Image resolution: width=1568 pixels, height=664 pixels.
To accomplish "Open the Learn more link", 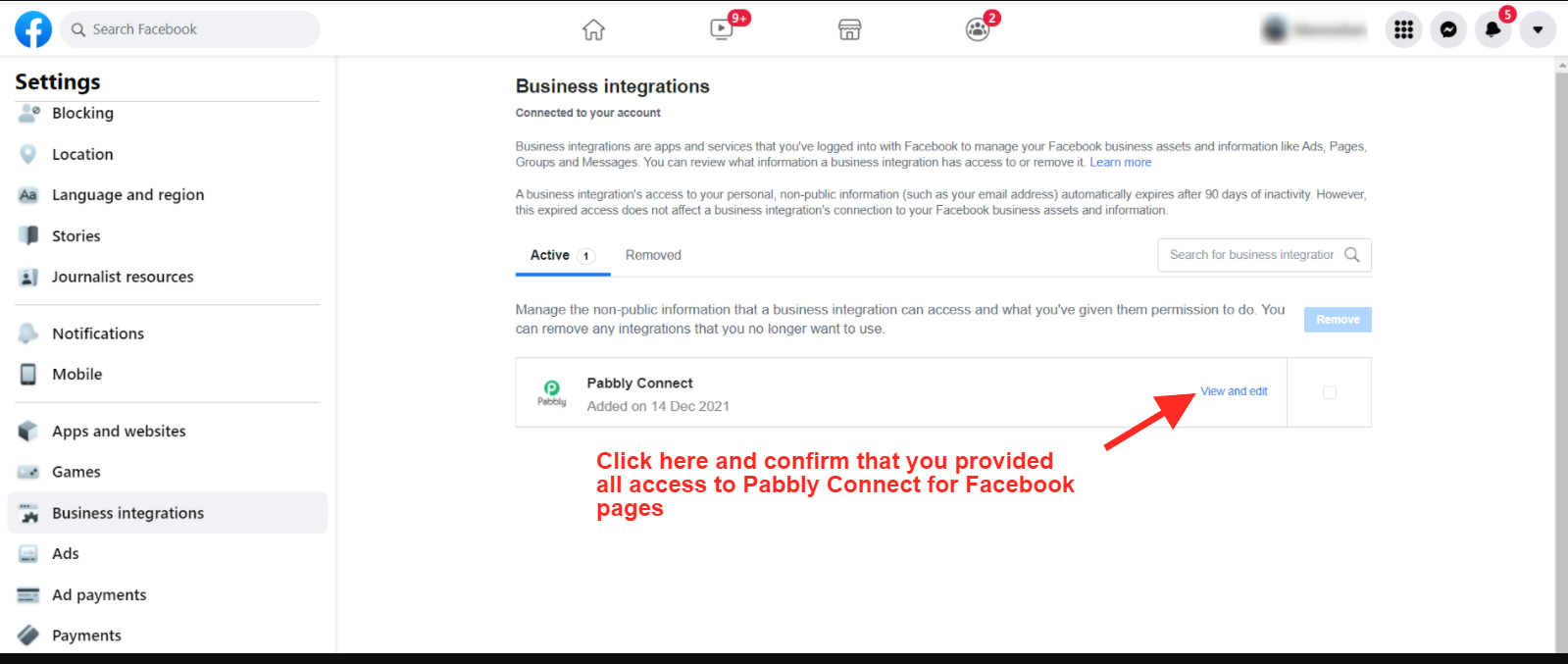I will tap(1121, 163).
